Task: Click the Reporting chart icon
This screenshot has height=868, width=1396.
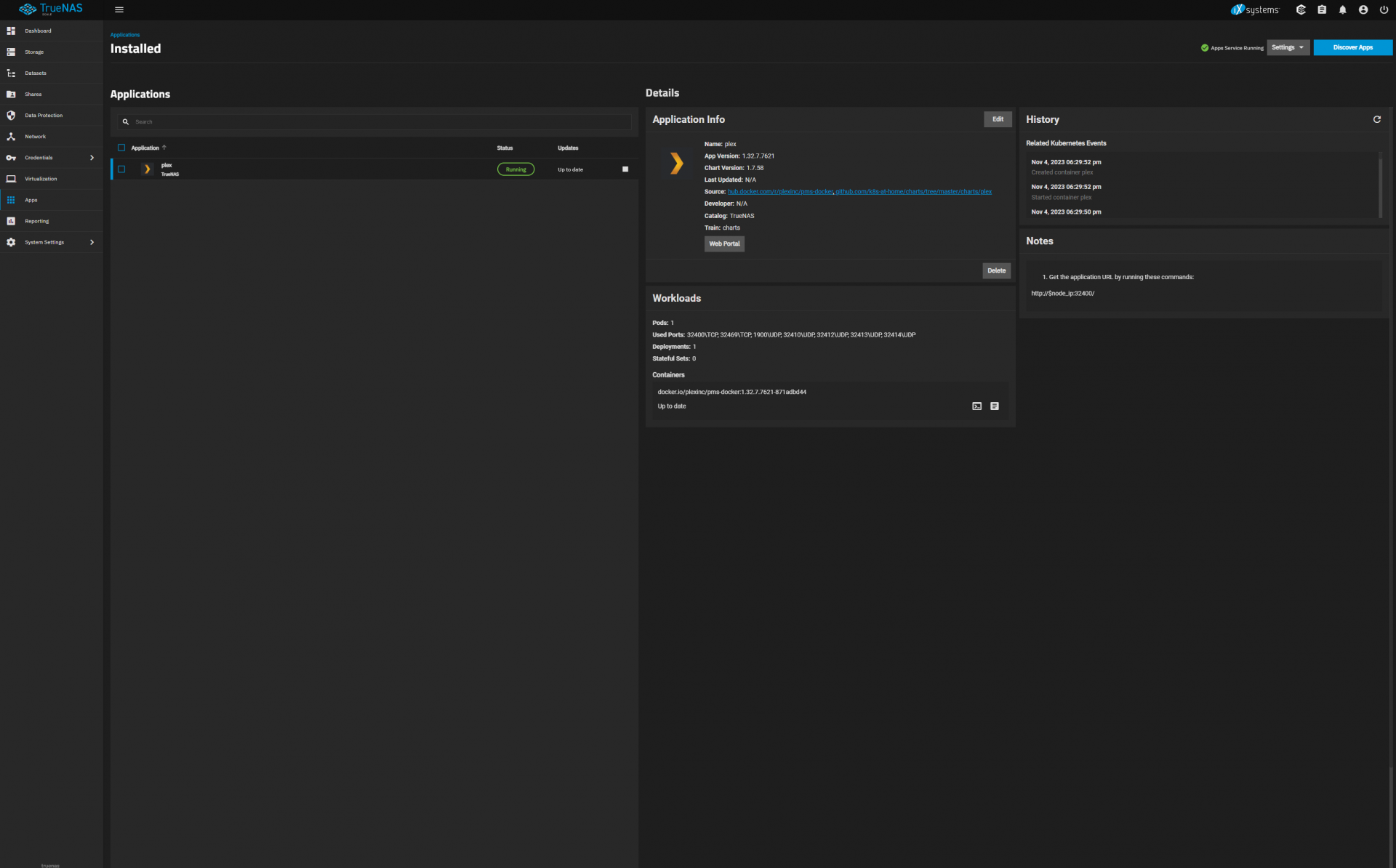Action: tap(11, 221)
